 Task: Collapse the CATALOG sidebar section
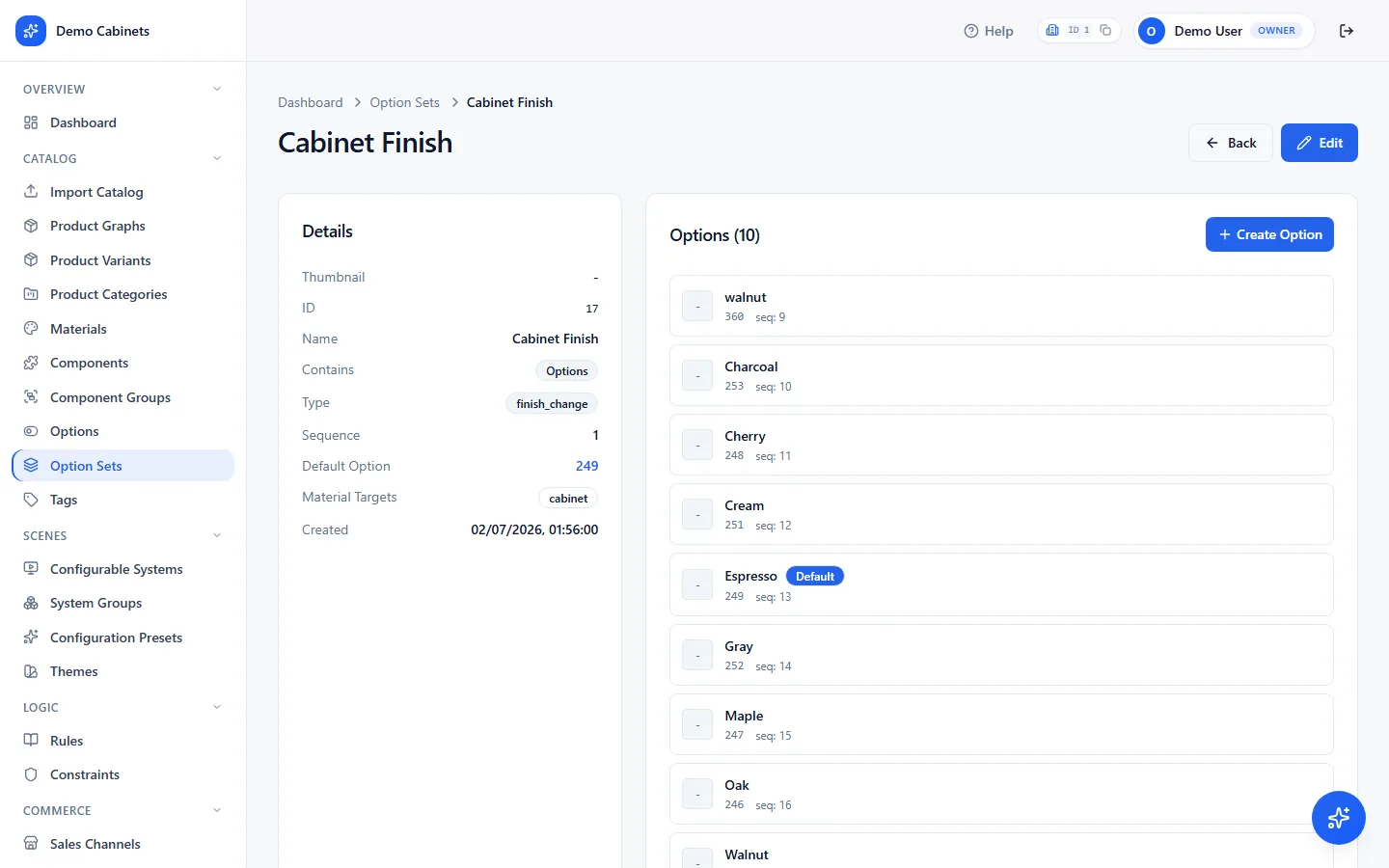pos(217,158)
